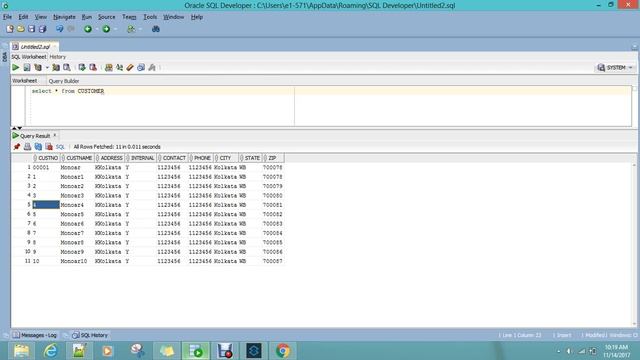
Task: Click the Undo arrow icon
Action: [60, 29]
